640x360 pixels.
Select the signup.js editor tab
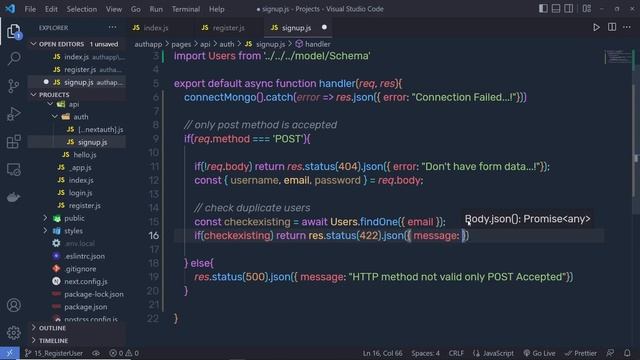click(296, 28)
